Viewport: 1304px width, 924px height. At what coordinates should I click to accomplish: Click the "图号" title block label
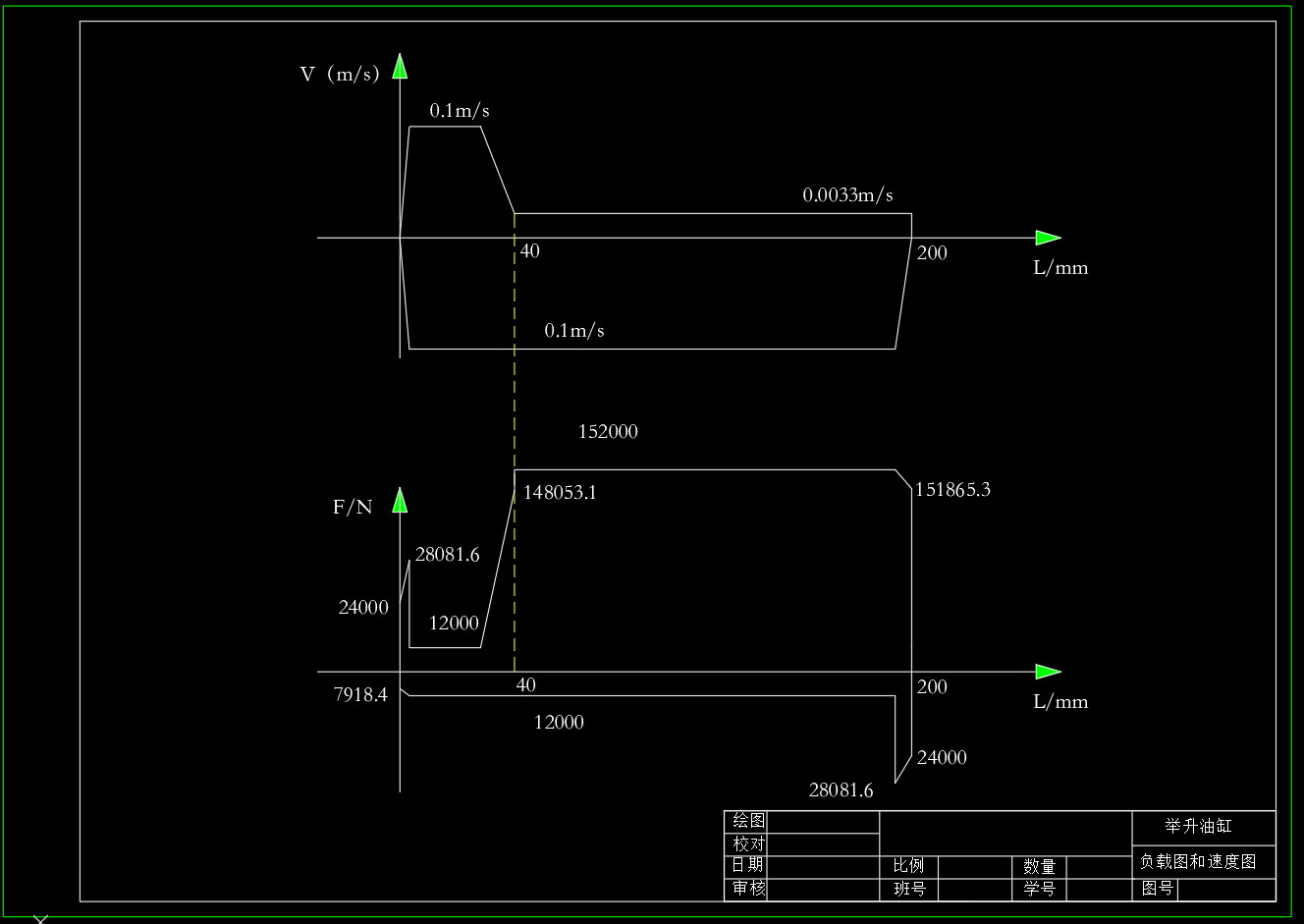pos(1158,889)
